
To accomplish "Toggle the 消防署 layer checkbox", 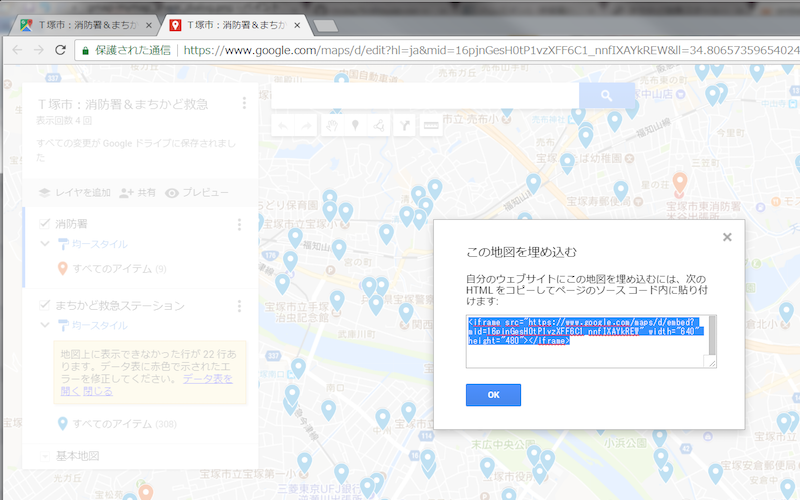I will (x=44, y=223).
